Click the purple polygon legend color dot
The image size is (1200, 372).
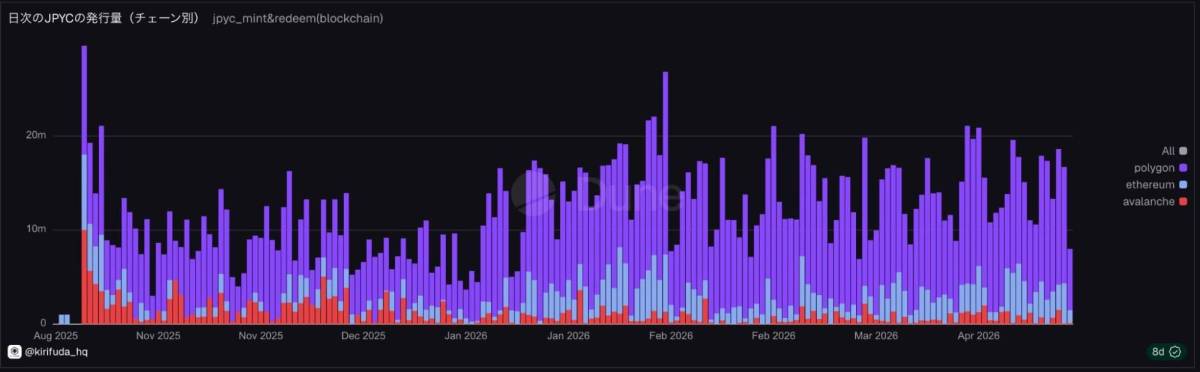pos(1183,168)
